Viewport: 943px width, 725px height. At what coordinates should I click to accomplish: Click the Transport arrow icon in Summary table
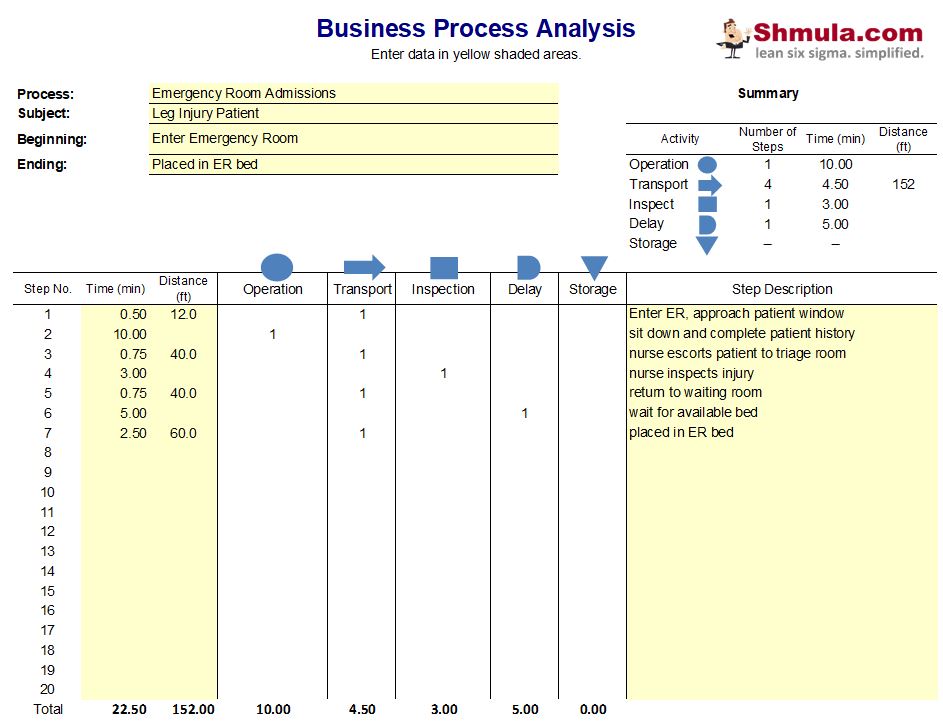[708, 184]
